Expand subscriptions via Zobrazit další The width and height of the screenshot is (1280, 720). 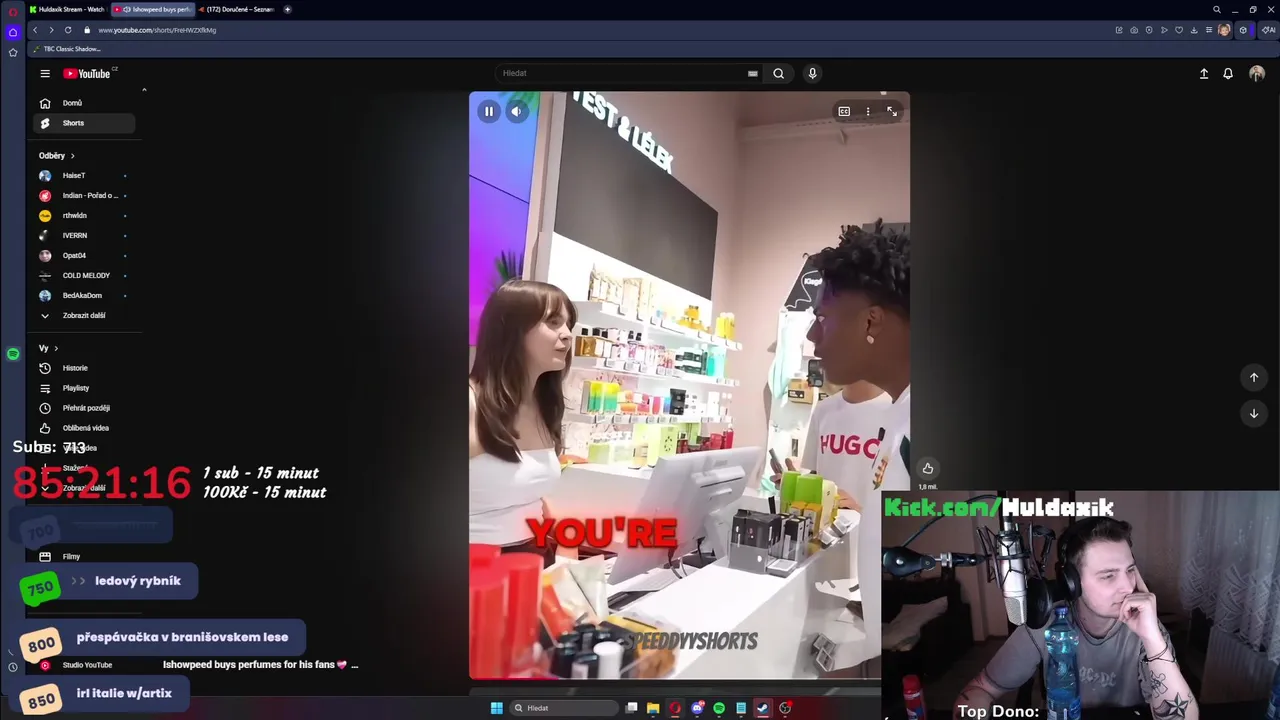(84, 316)
